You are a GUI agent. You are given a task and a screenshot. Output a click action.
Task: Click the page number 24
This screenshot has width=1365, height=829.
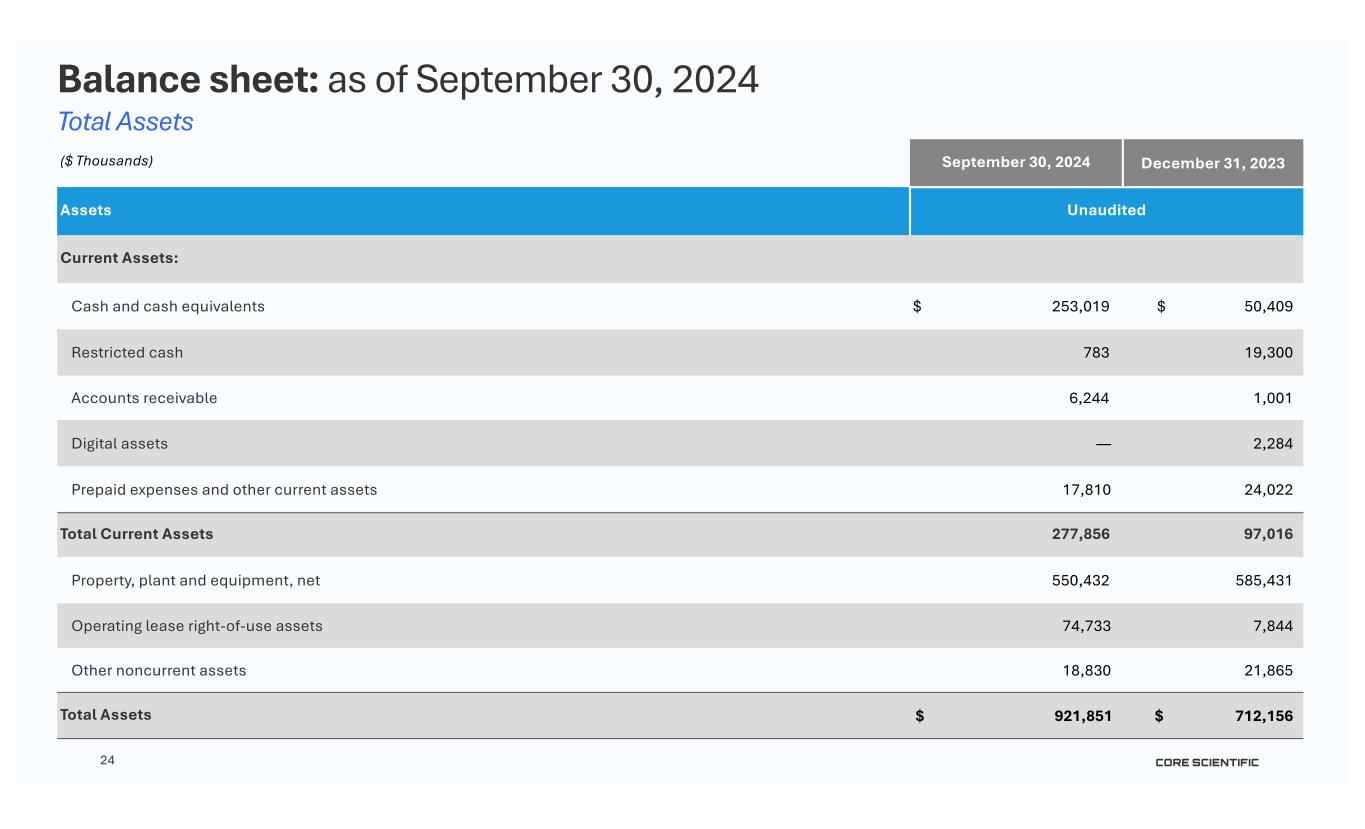(x=107, y=761)
